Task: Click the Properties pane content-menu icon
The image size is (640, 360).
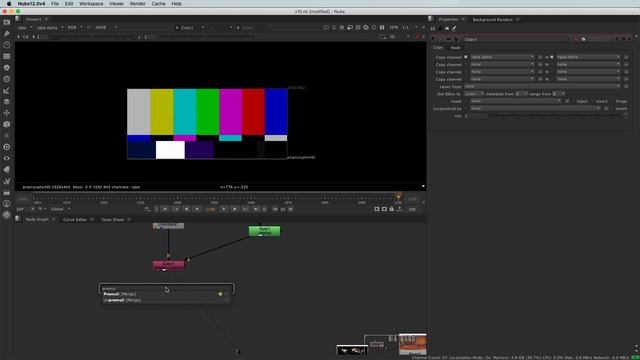Action: click(x=431, y=19)
